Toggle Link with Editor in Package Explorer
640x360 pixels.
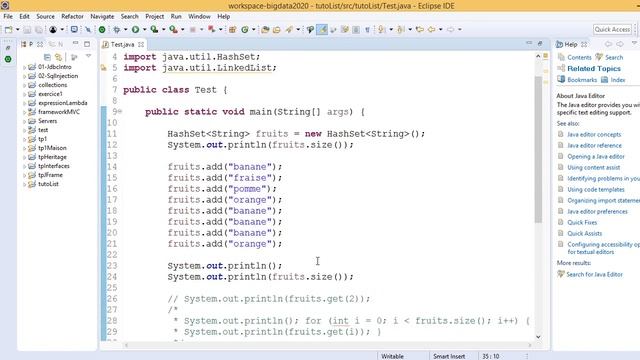click(x=58, y=57)
